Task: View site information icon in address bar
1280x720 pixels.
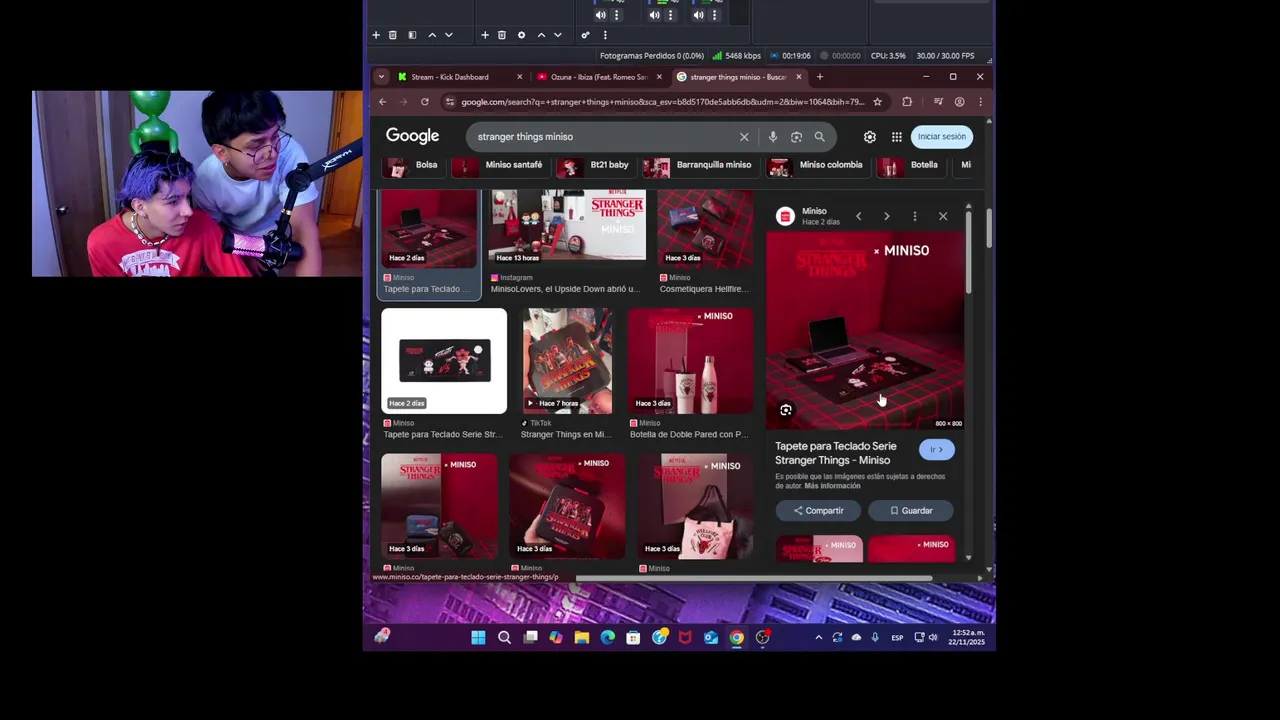Action: click(x=450, y=102)
